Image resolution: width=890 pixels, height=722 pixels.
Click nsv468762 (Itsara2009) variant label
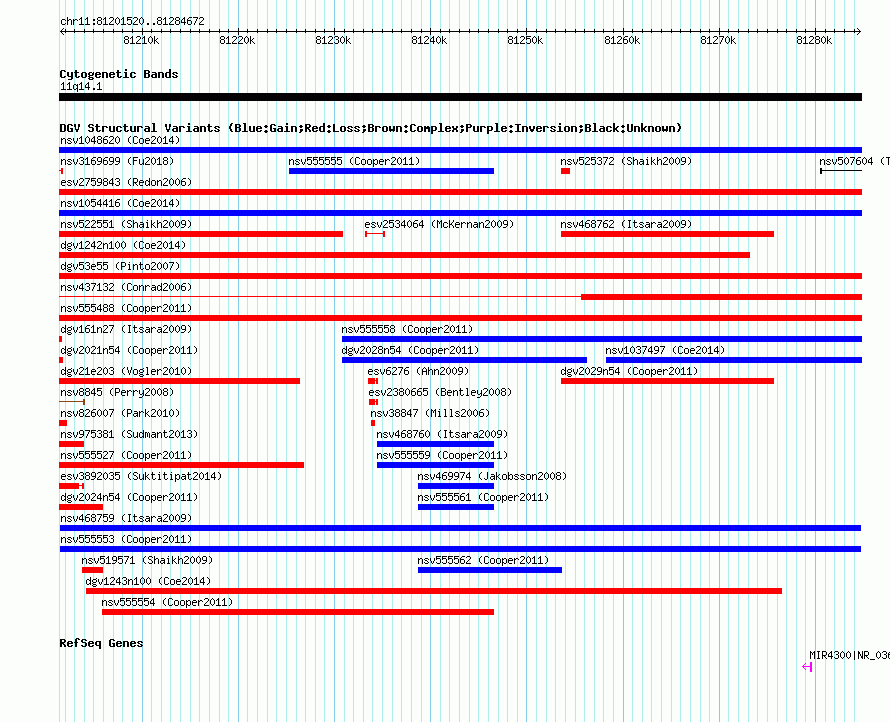[x=626, y=224]
